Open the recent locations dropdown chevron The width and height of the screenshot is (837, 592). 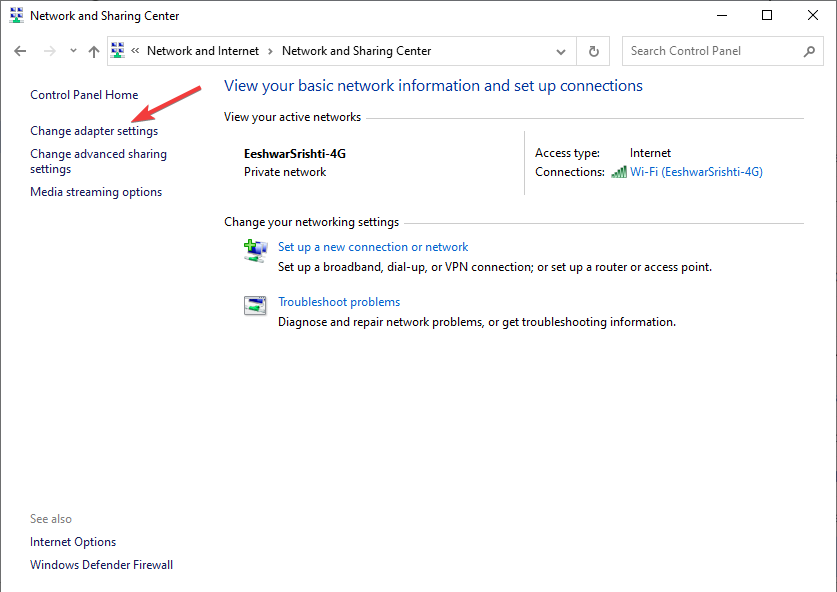pyautogui.click(x=73, y=51)
